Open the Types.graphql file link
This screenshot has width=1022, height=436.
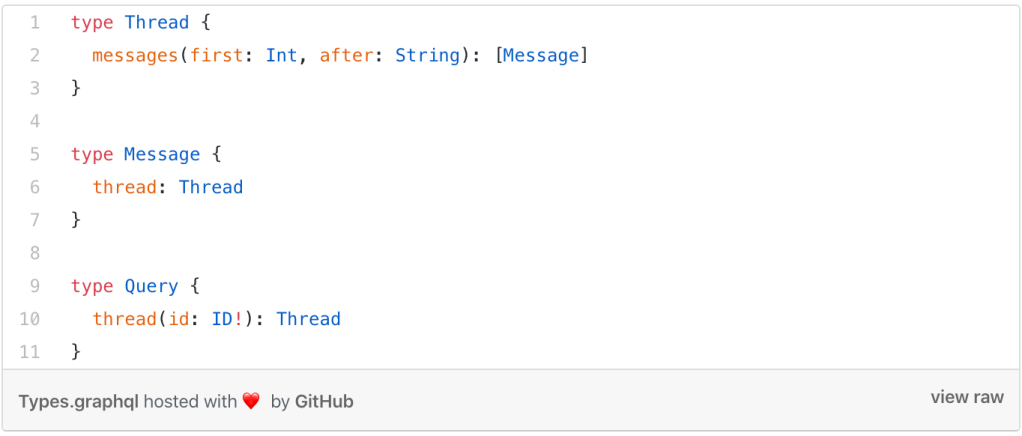click(x=79, y=401)
